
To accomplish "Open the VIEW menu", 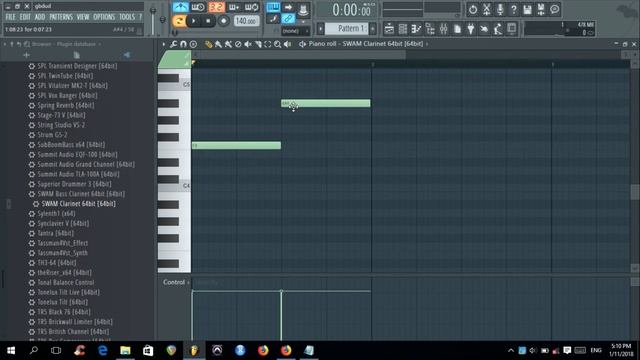I will (83, 17).
